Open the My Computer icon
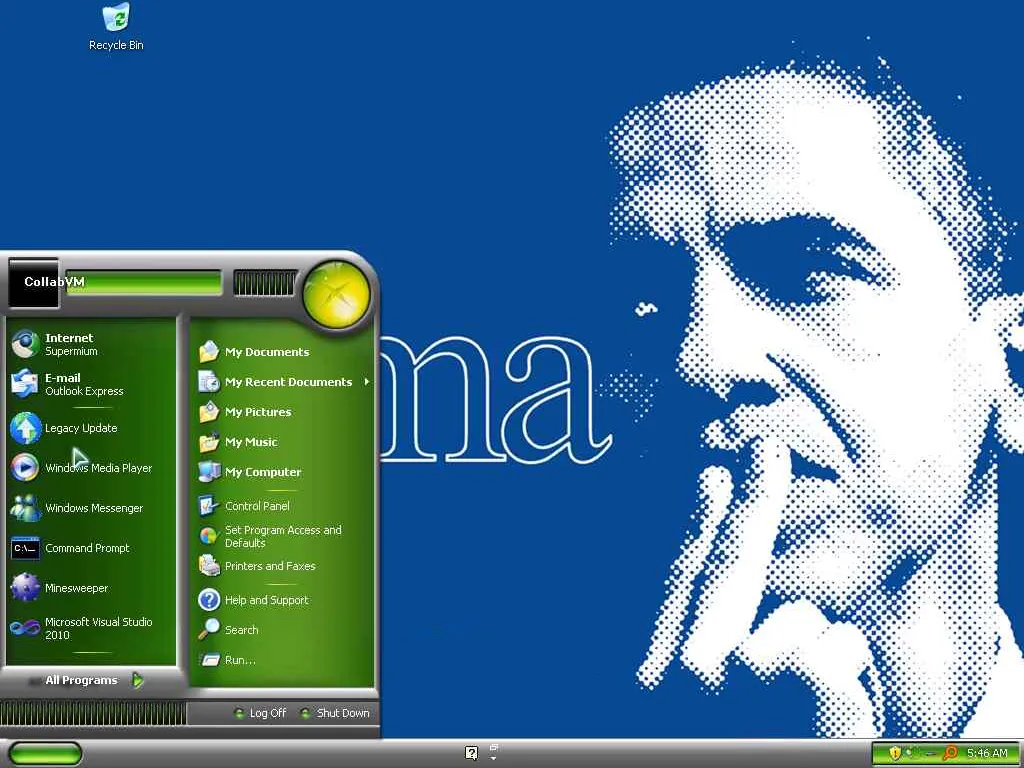The width and height of the screenshot is (1024, 768). point(209,472)
